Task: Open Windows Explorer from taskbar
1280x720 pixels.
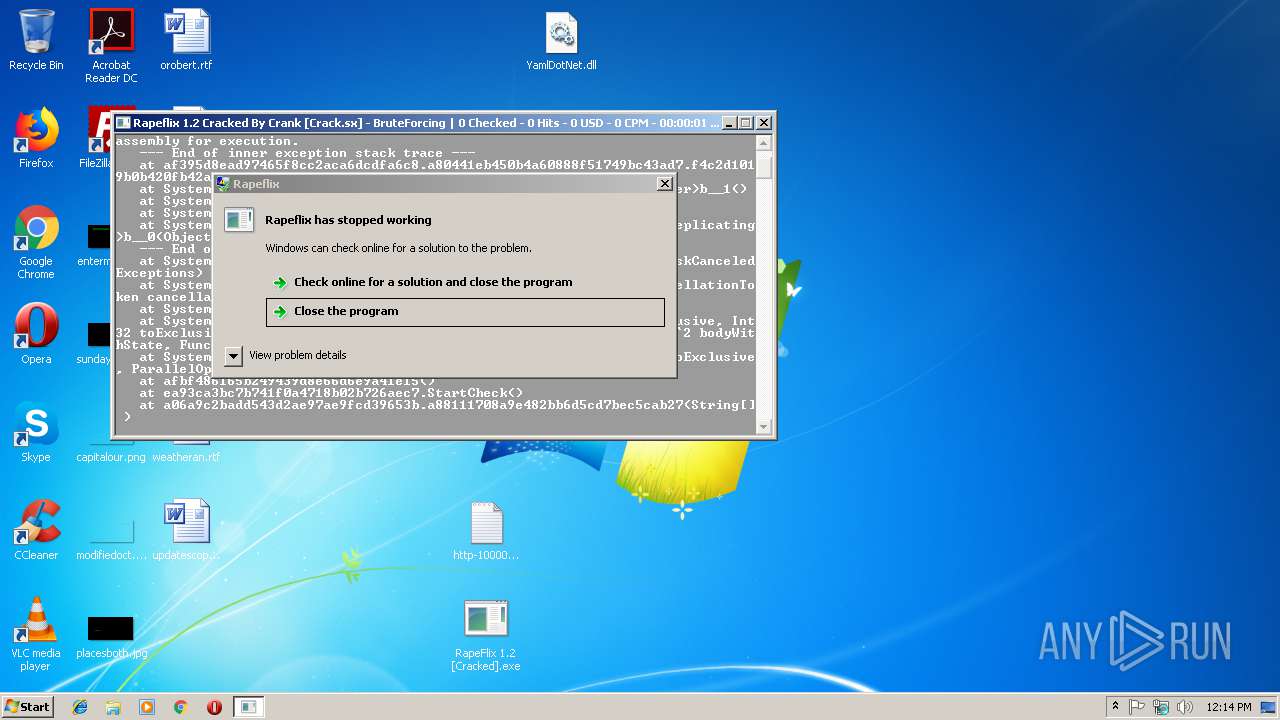Action: click(x=113, y=707)
